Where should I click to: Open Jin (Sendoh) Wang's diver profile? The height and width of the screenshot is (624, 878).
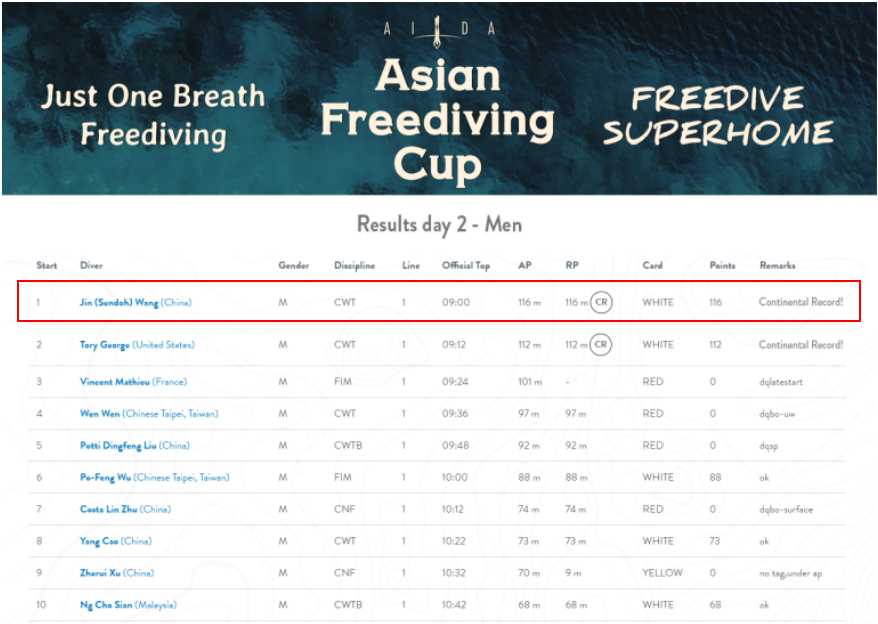pyautogui.click(x=119, y=302)
